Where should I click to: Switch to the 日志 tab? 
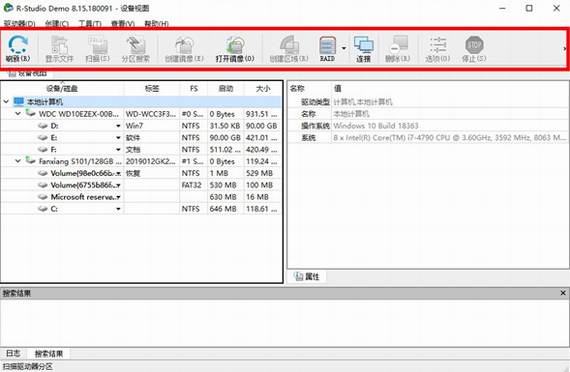tap(13, 353)
